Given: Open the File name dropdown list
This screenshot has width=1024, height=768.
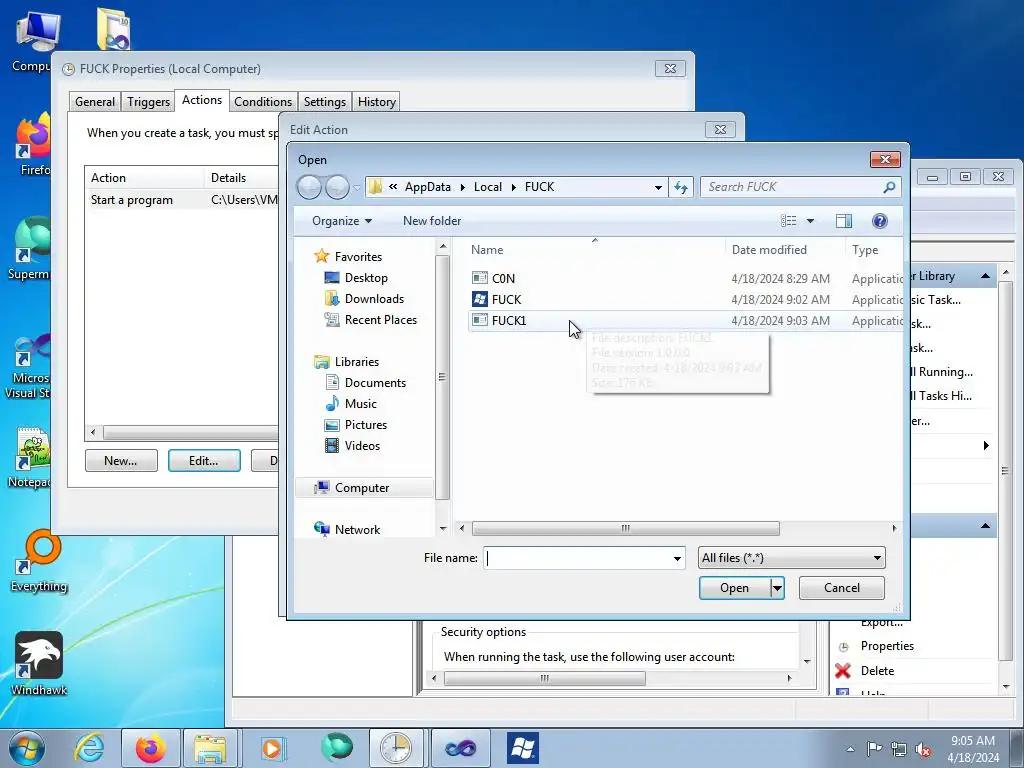Looking at the screenshot, I should click(x=677, y=558).
